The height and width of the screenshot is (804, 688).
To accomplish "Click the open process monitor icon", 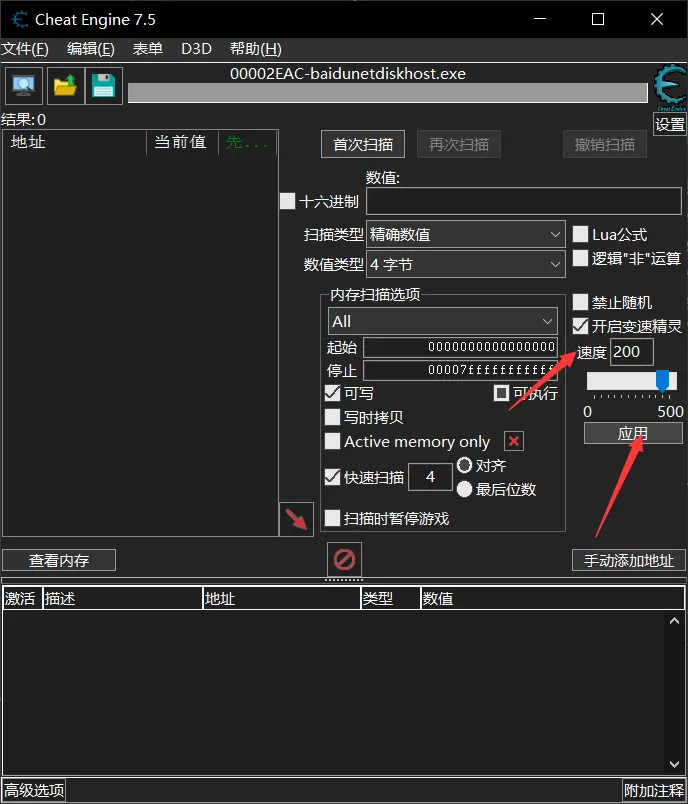I will 23,86.
